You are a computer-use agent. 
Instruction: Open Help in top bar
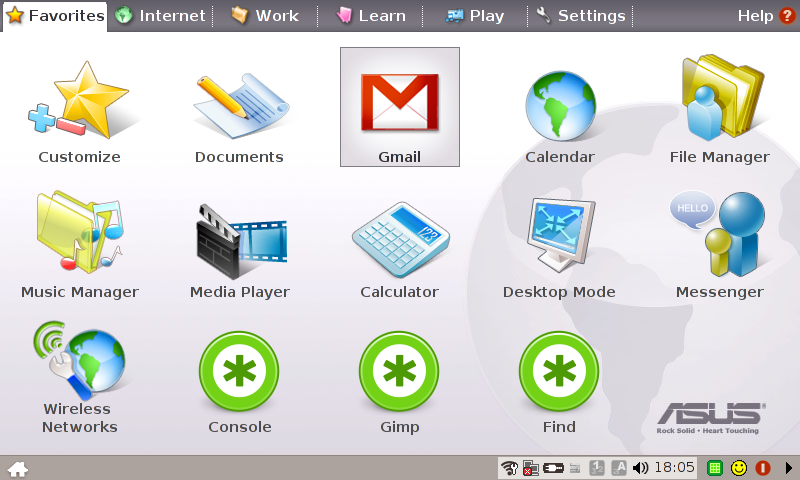[x=766, y=16]
